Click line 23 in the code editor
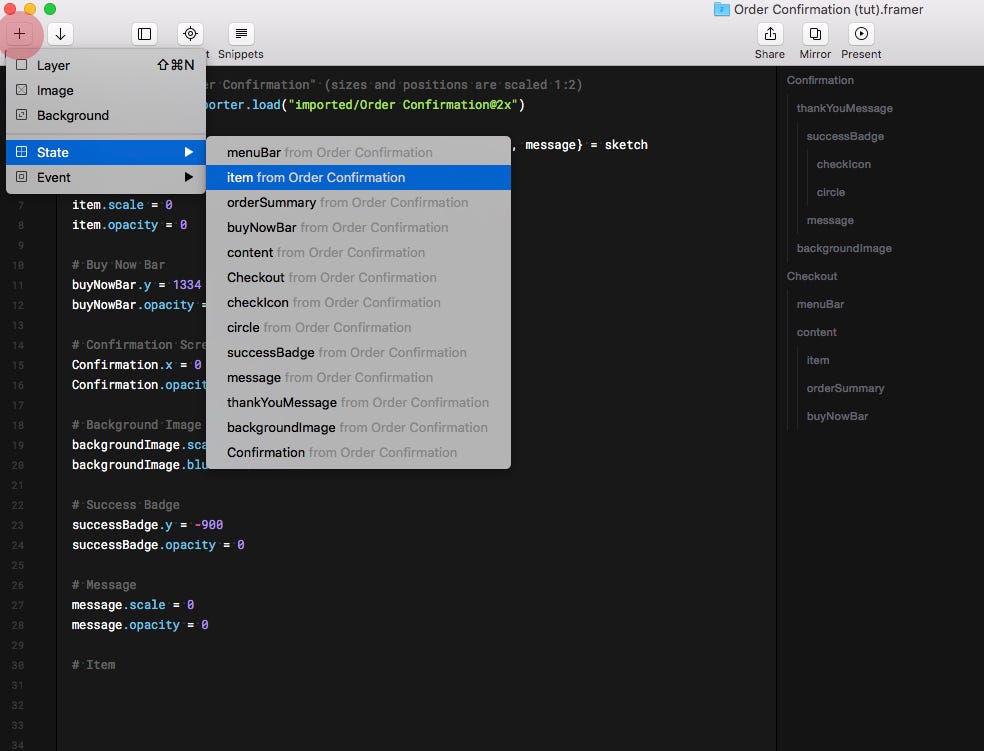Screen dimensions: 984x751 pyautogui.click(x=150, y=524)
